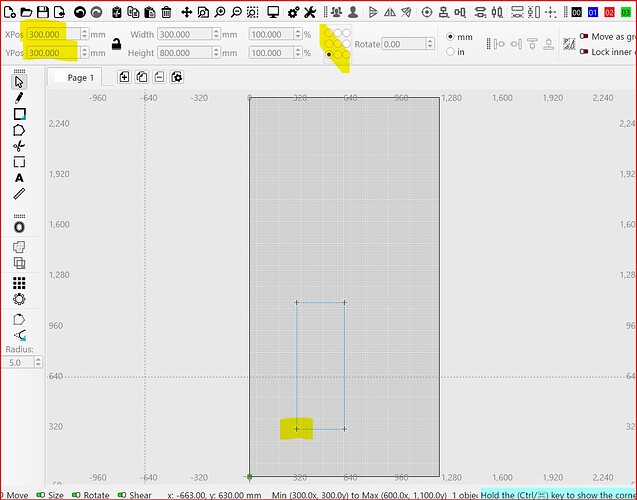Screen dimensions: 637x500
Task: Click the XPos input field
Action: (54, 34)
